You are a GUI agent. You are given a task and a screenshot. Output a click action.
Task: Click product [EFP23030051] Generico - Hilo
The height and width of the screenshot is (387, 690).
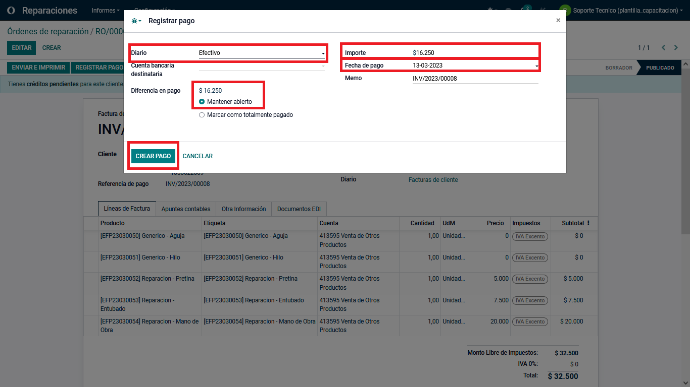tap(140, 258)
